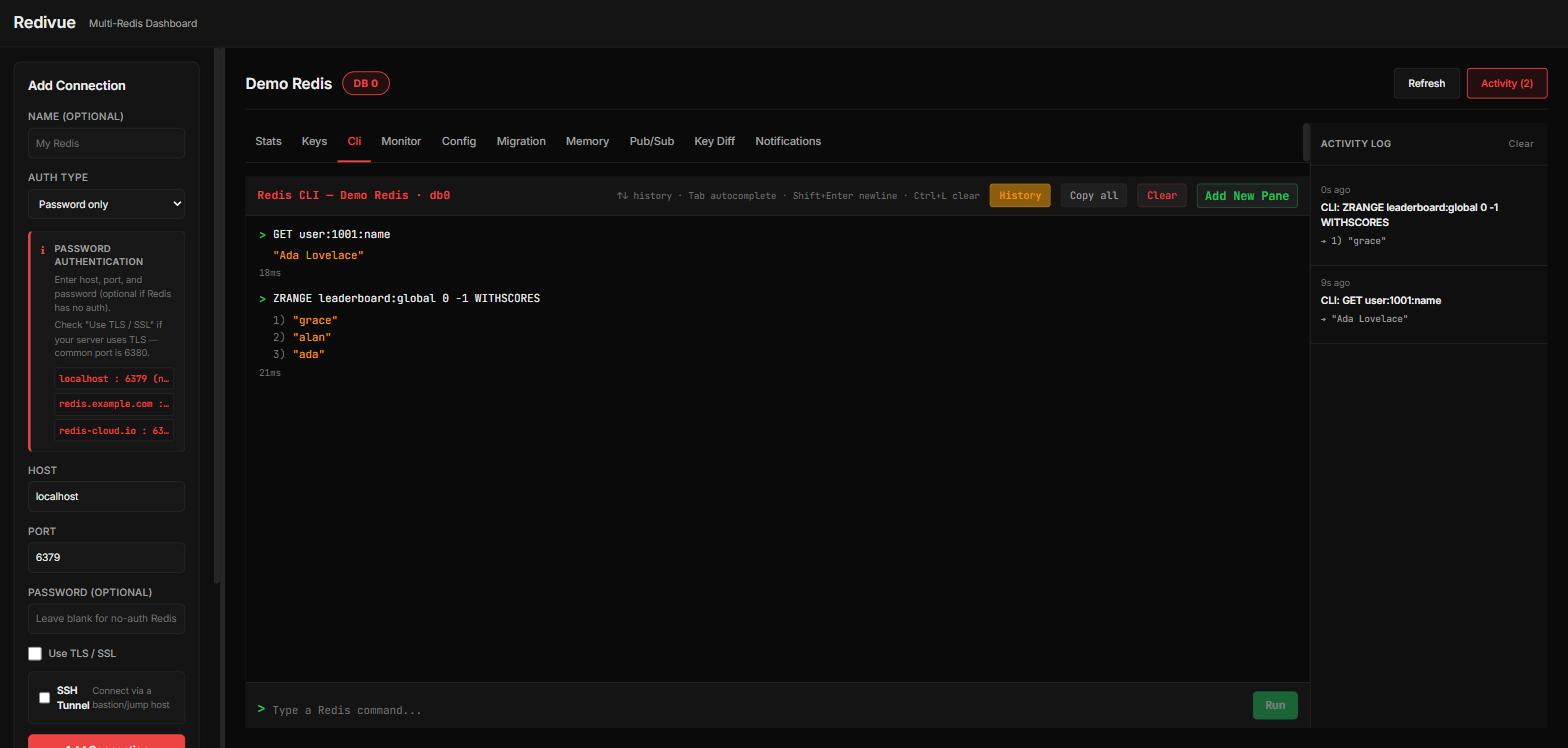Click the Add New Pane button
Viewport: 1568px width, 748px height.
[1247, 195]
